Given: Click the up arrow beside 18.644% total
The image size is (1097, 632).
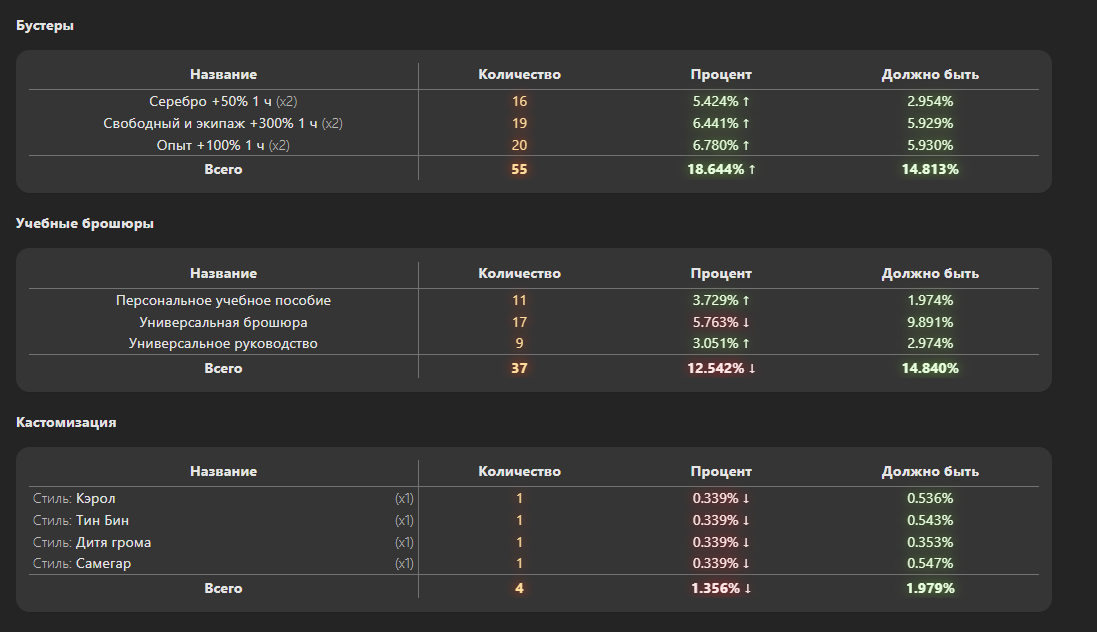Looking at the screenshot, I should (x=752, y=170).
